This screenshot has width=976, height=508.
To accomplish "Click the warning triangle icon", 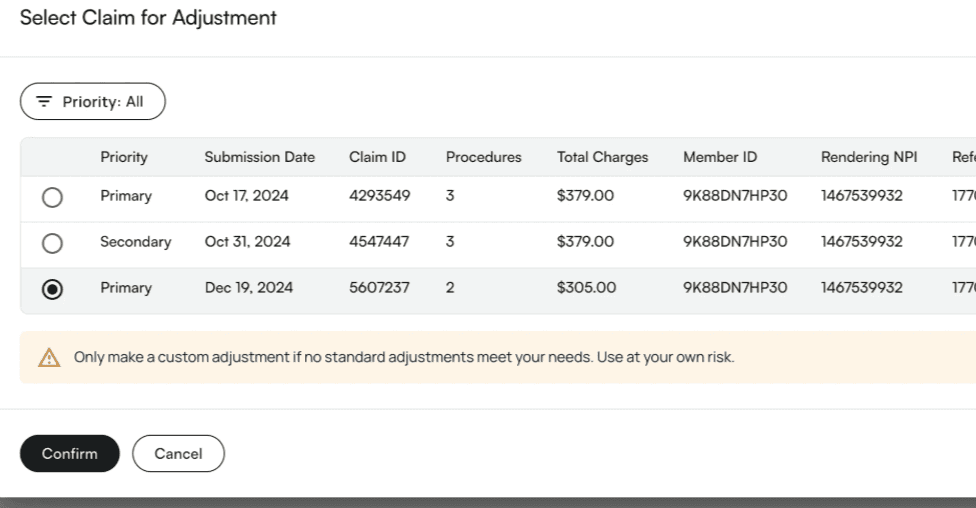I will (49, 358).
